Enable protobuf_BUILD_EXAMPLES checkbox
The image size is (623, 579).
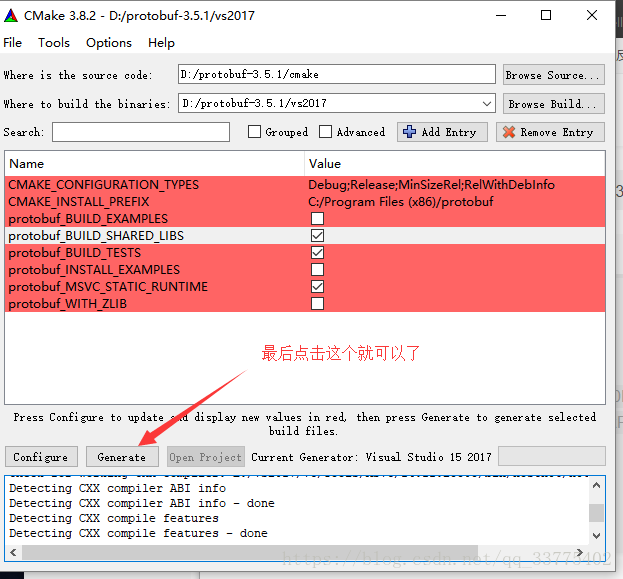click(x=317, y=219)
